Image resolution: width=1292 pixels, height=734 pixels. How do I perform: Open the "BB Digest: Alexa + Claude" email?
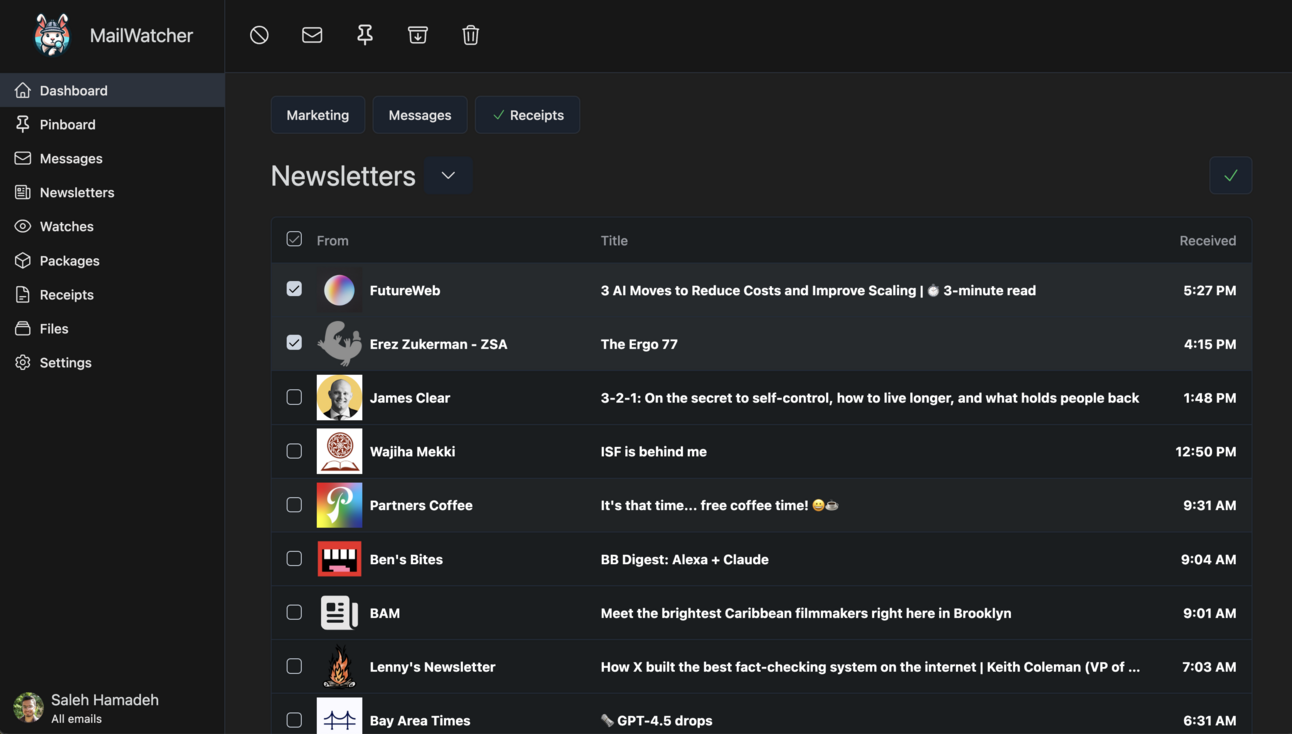coord(685,560)
